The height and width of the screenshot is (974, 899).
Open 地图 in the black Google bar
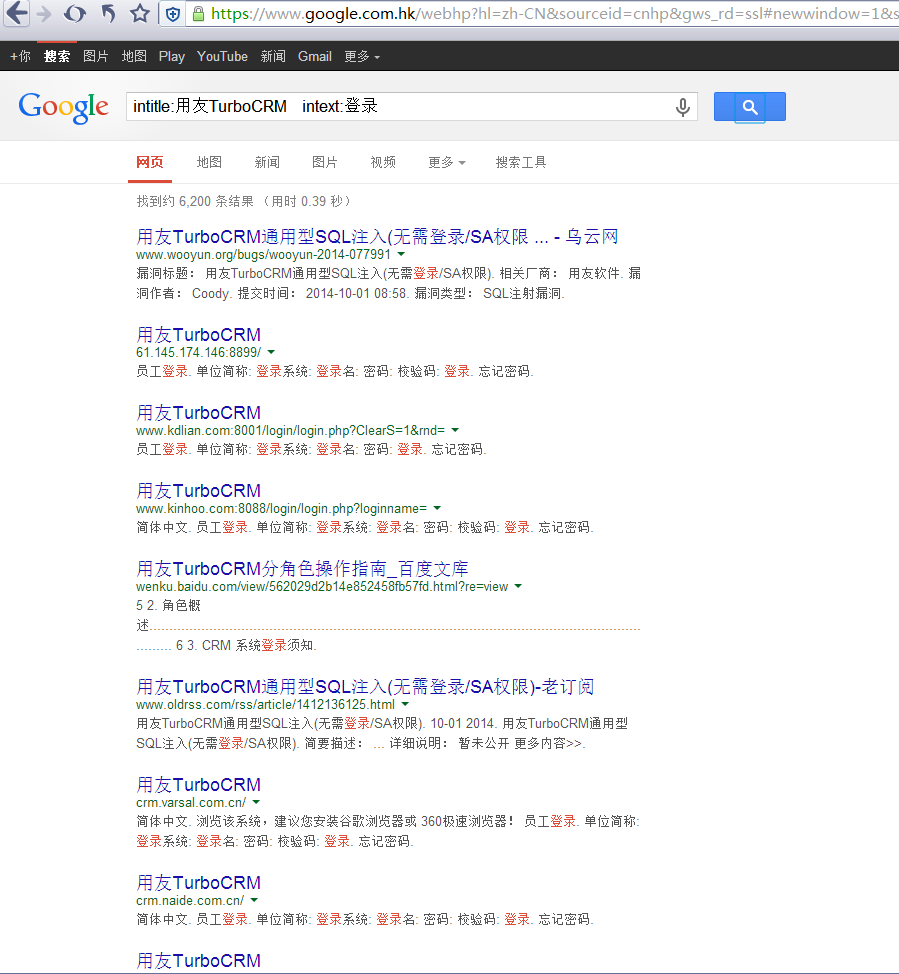[x=134, y=57]
